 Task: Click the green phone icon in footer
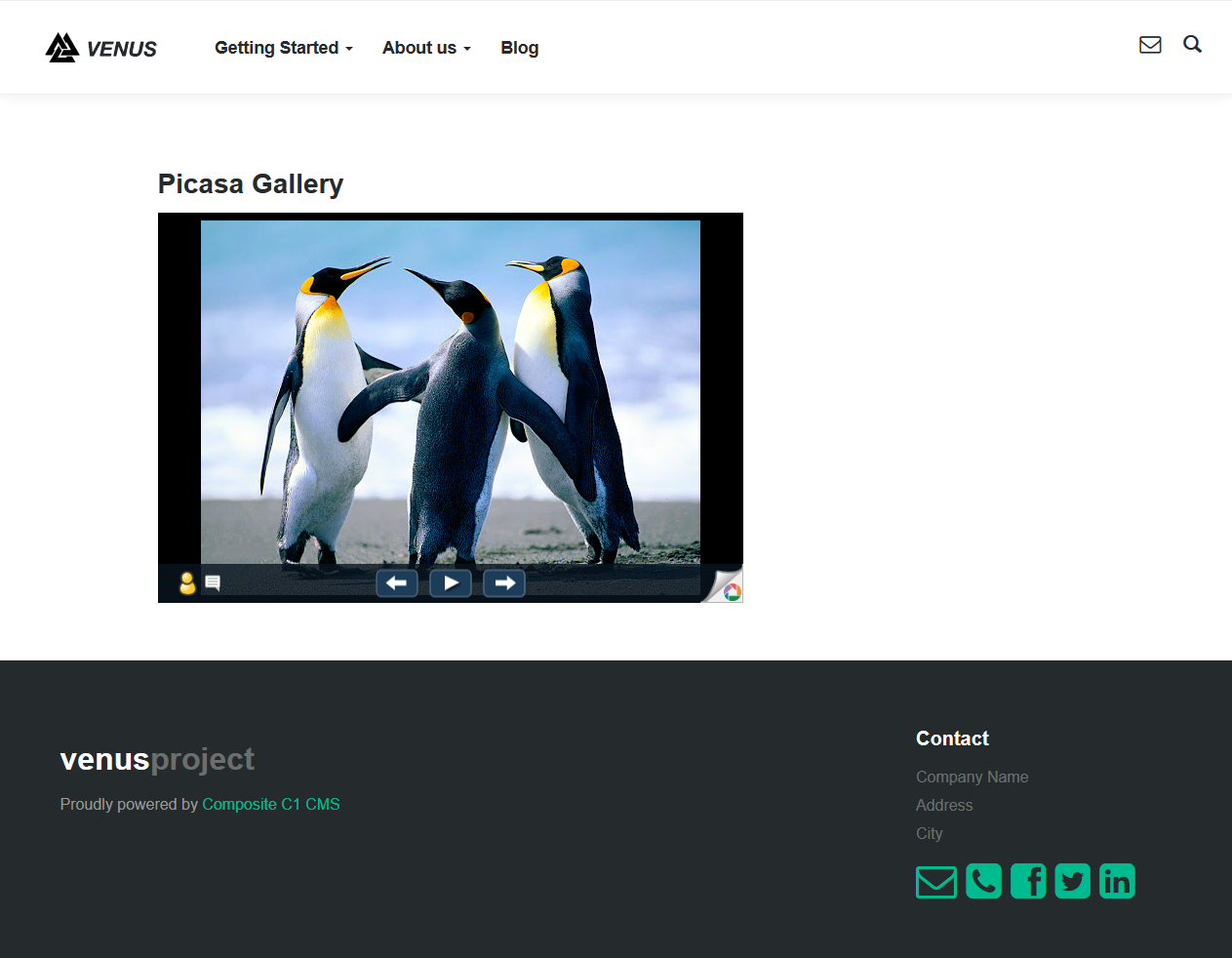(x=983, y=882)
